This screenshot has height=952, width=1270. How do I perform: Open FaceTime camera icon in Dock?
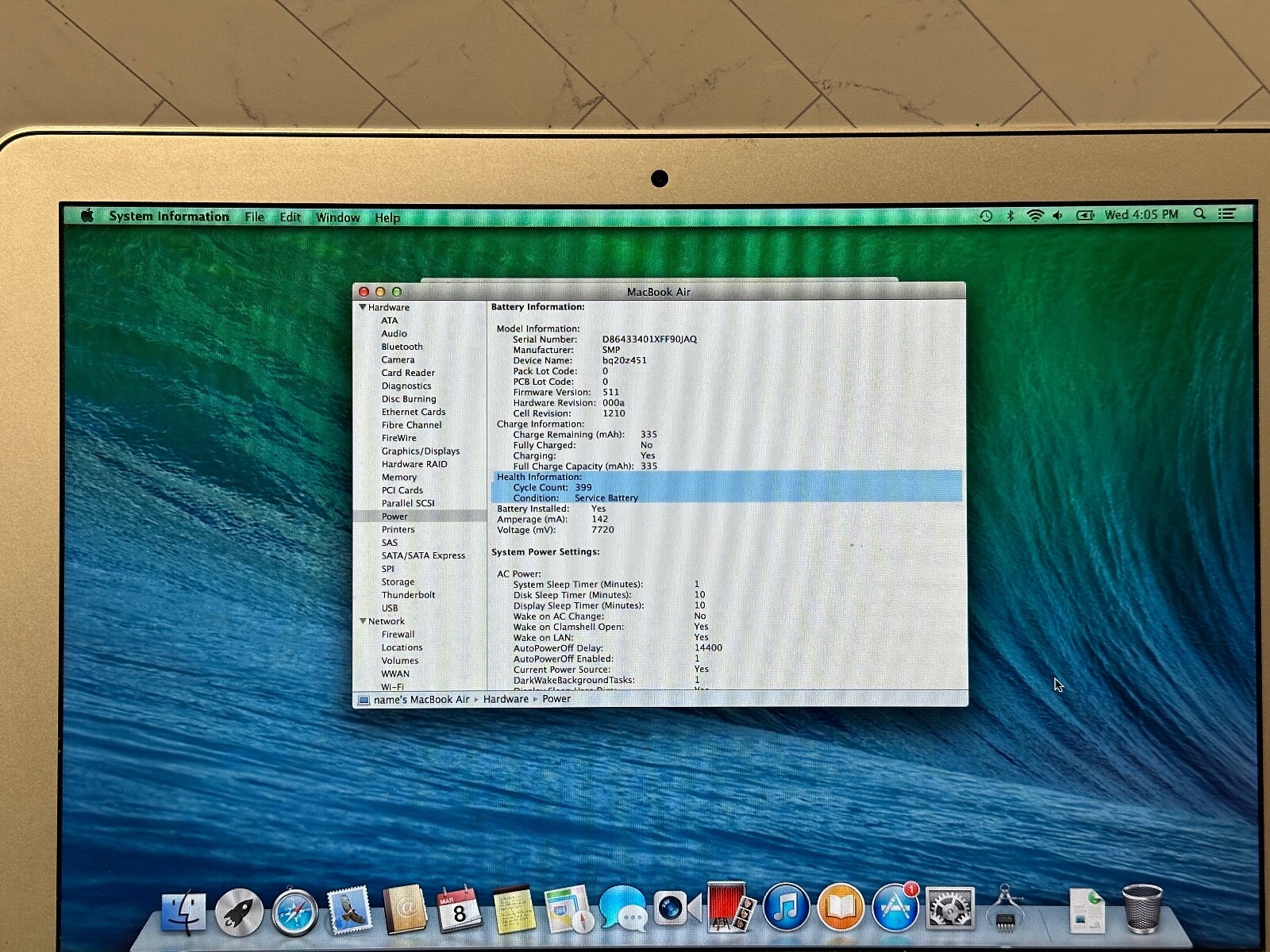click(x=677, y=908)
